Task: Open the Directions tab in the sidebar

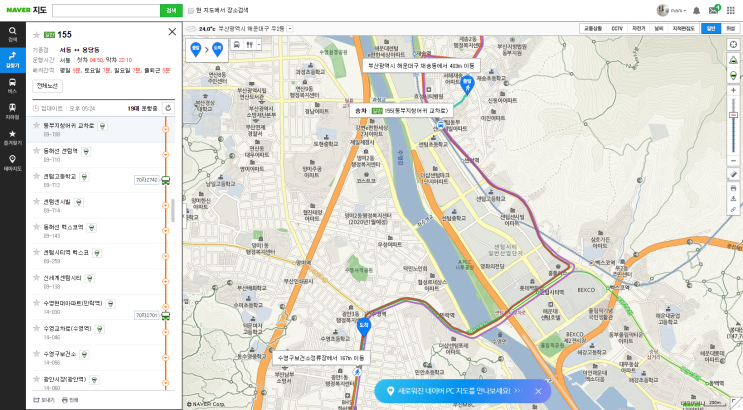Action: pyautogui.click(x=12, y=60)
